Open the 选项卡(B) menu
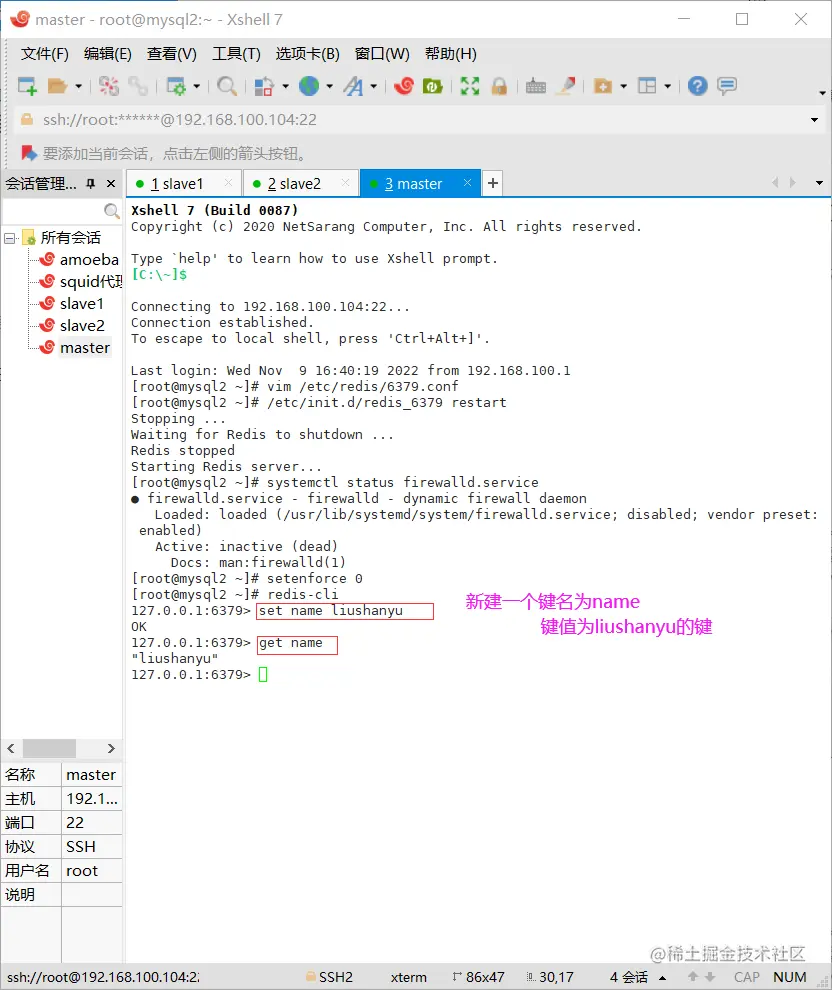 pyautogui.click(x=307, y=54)
